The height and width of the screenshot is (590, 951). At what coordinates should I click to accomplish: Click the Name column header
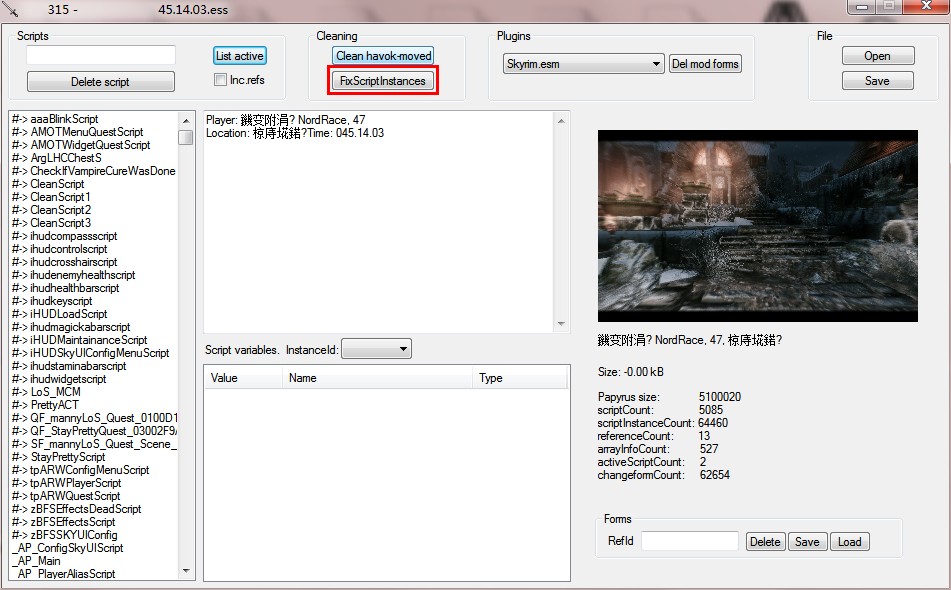click(377, 378)
